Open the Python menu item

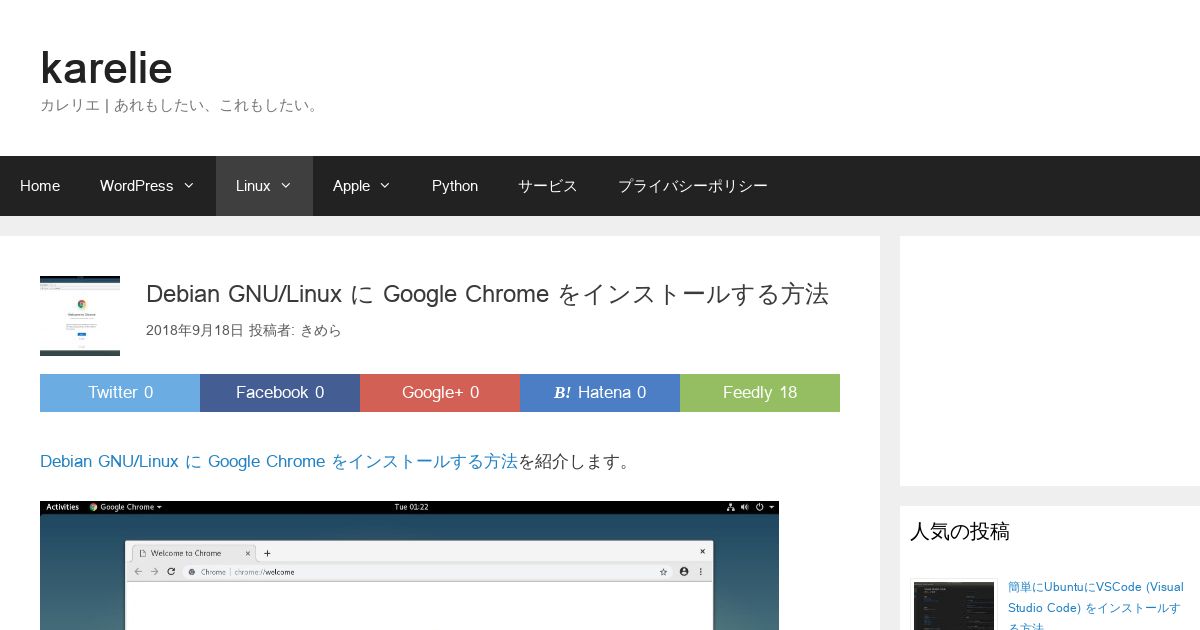tap(455, 186)
